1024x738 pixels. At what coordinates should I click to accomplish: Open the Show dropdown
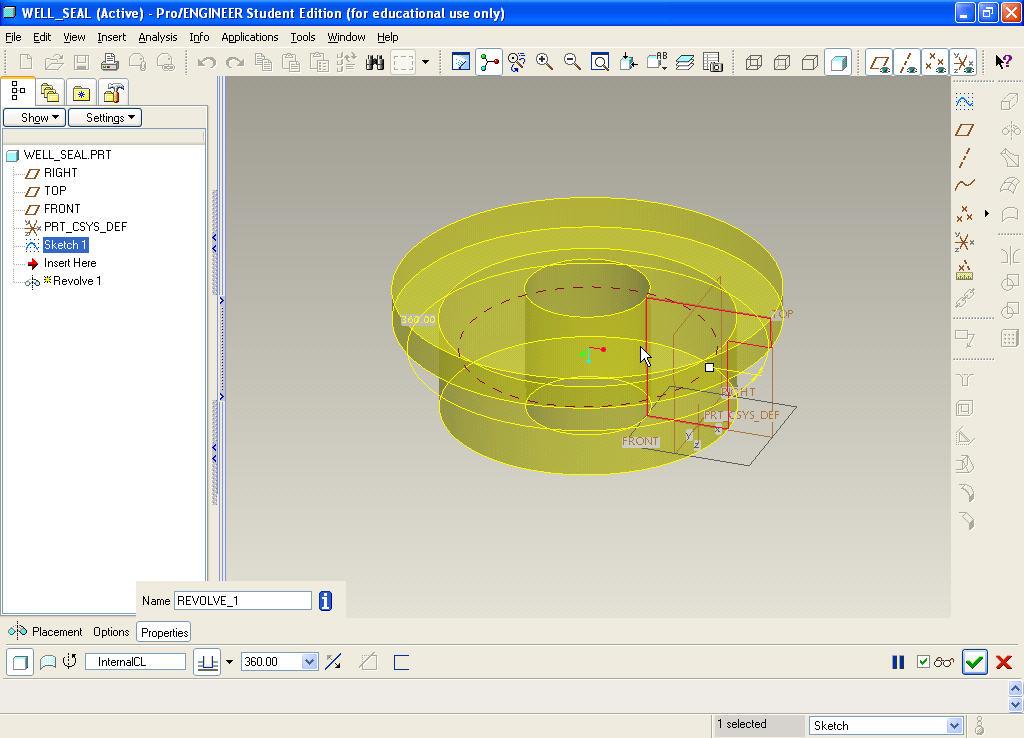click(35, 118)
